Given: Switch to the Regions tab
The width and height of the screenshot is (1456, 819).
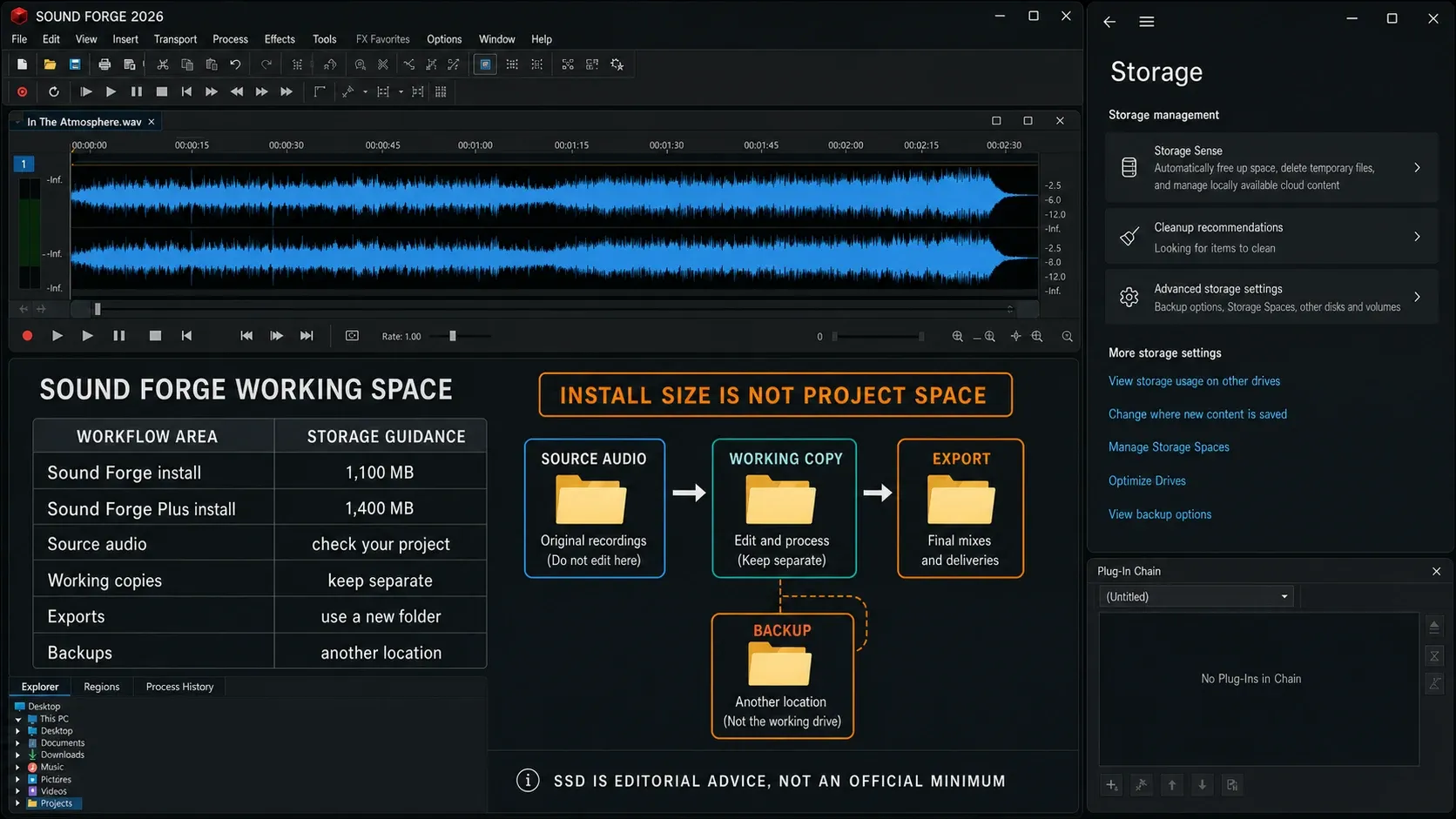Looking at the screenshot, I should (102, 687).
